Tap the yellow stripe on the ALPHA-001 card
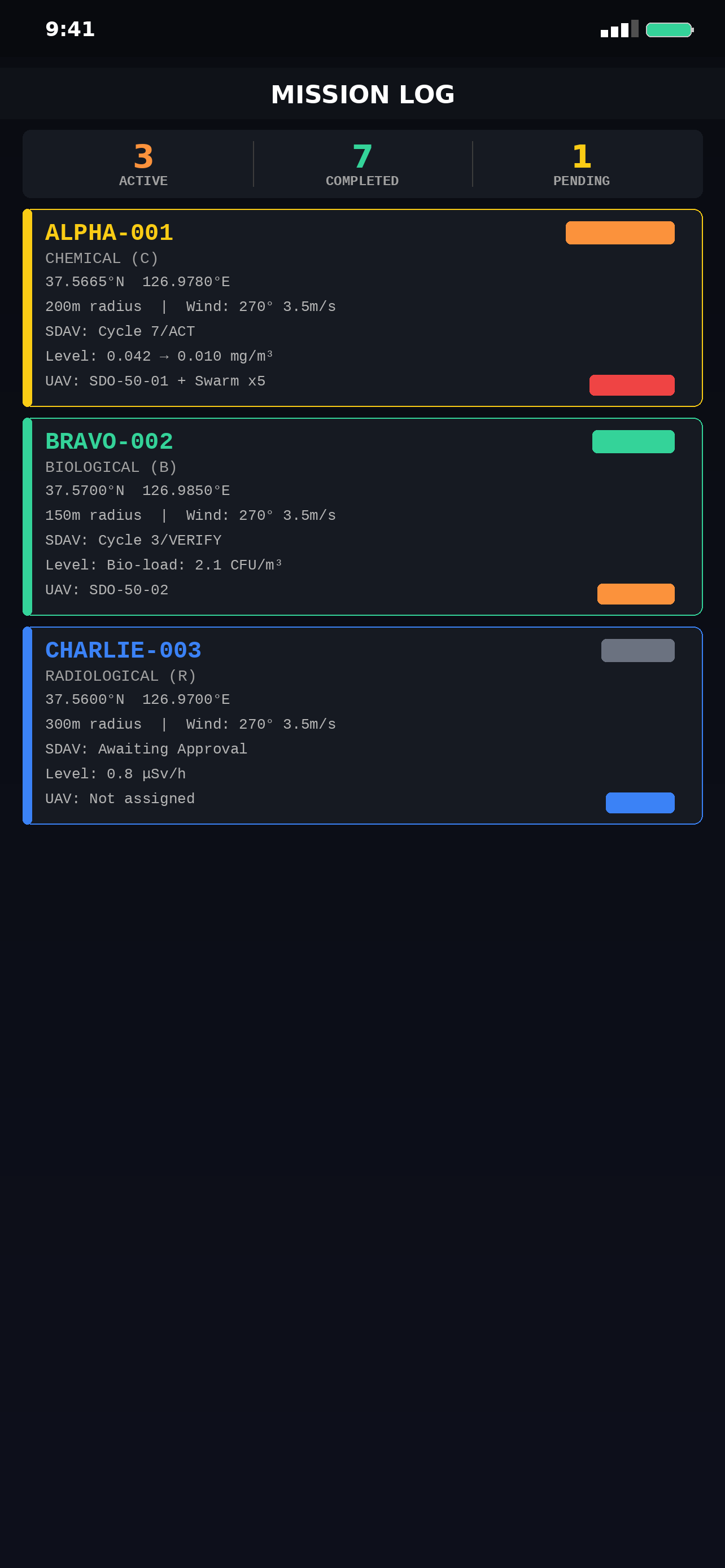 [28, 308]
